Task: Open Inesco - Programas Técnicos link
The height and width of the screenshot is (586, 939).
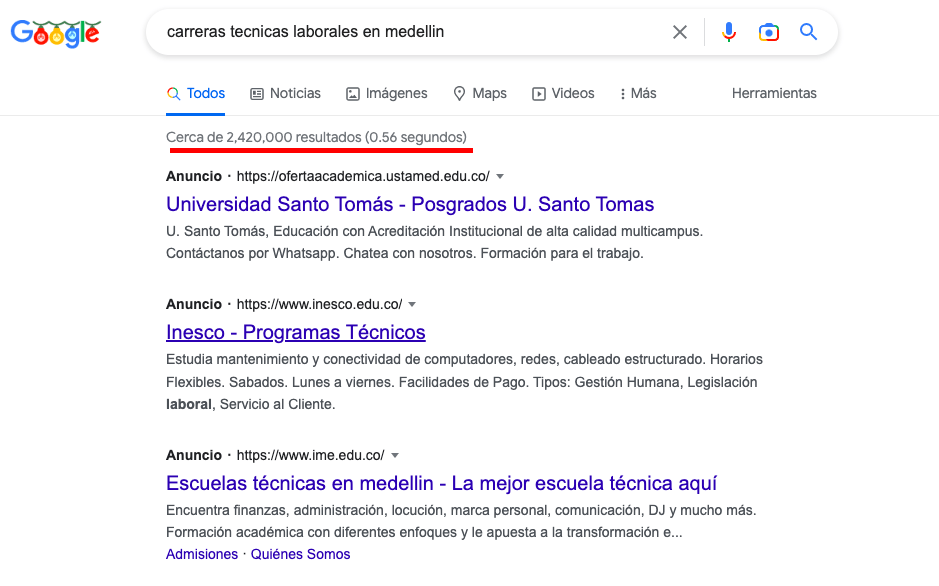Action: click(296, 332)
